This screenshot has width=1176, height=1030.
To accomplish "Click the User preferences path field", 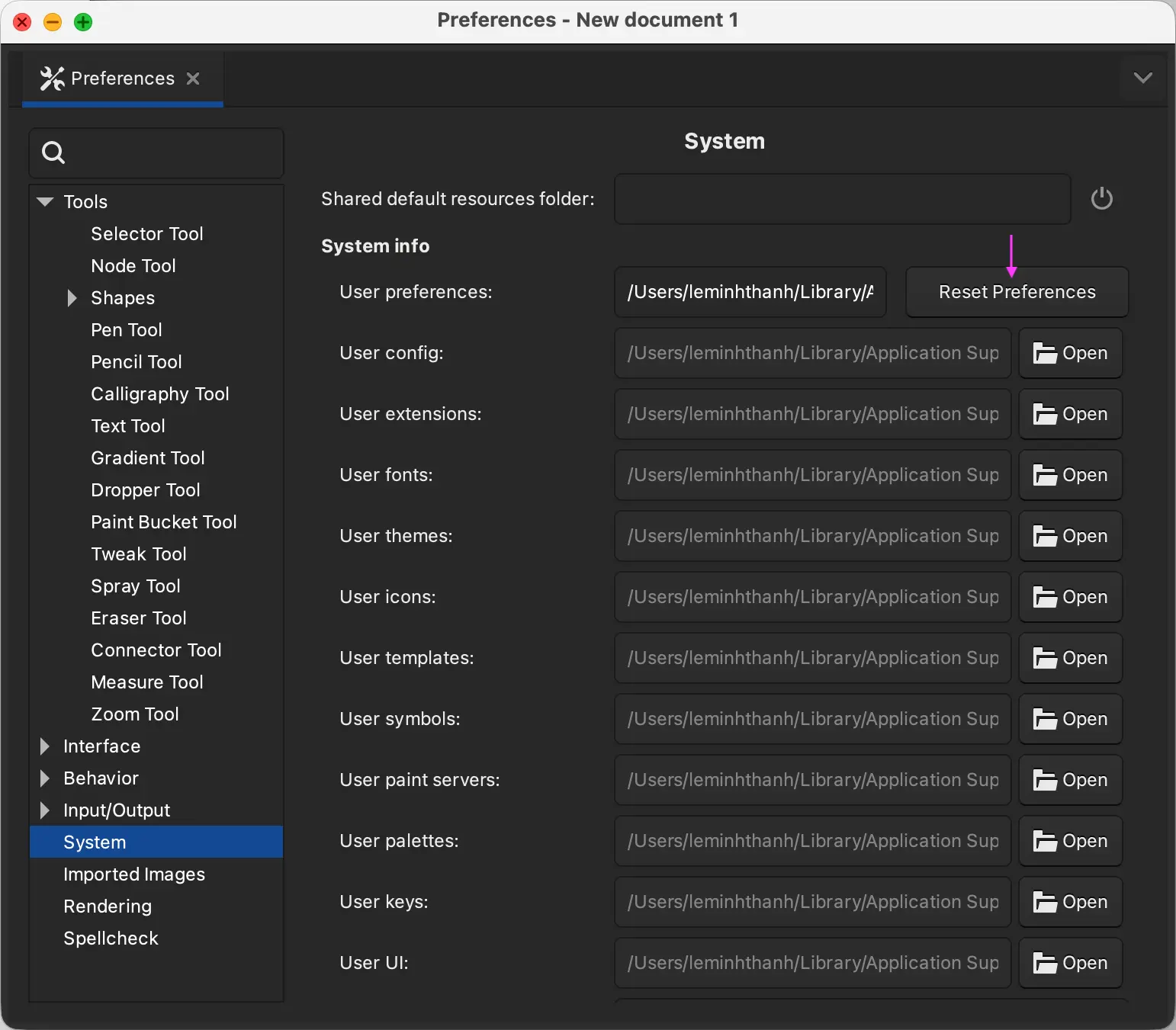I will click(750, 292).
